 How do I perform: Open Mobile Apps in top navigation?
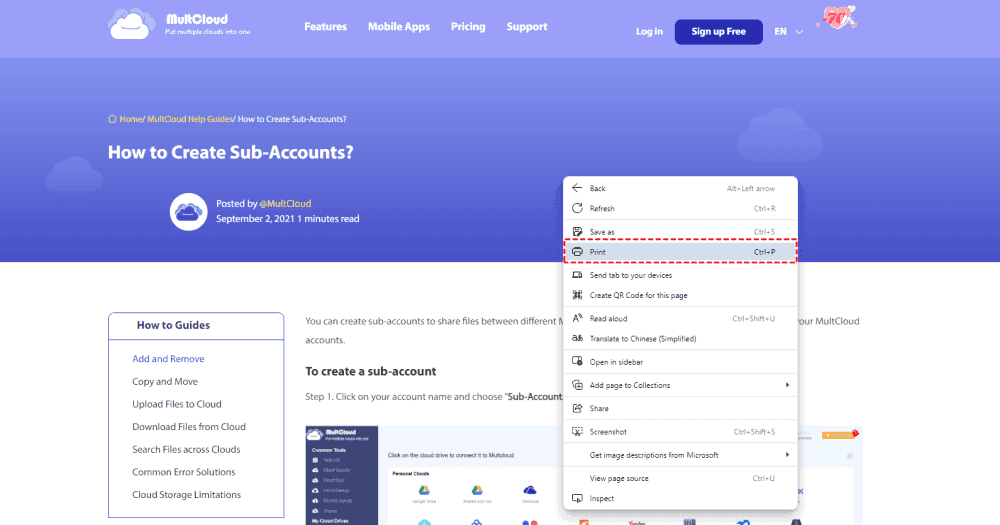pos(399,27)
